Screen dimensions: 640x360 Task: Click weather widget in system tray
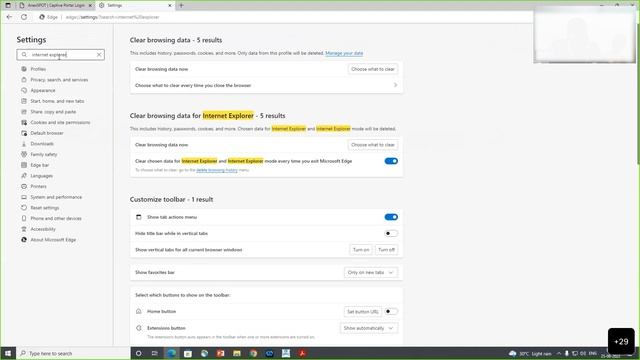530,353
